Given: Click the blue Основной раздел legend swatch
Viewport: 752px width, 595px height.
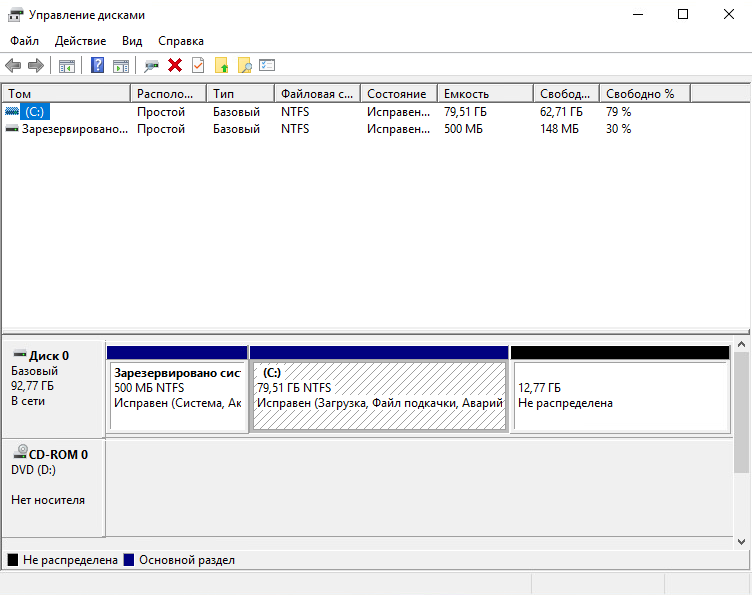Looking at the screenshot, I should [129, 560].
